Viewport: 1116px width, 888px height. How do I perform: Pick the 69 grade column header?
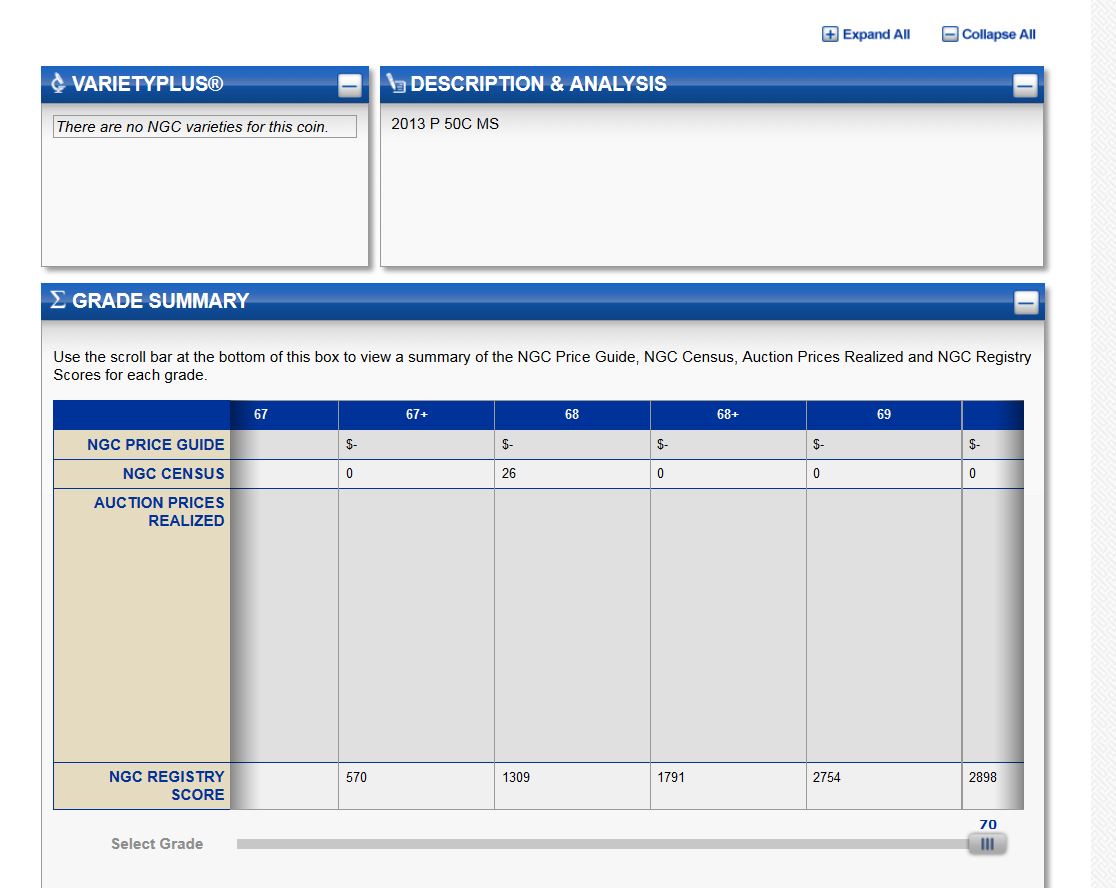click(x=884, y=415)
